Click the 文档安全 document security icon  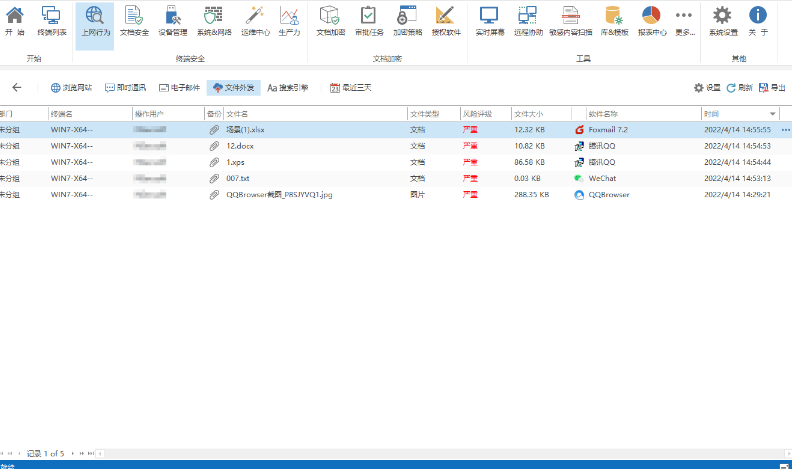pyautogui.click(x=134, y=21)
